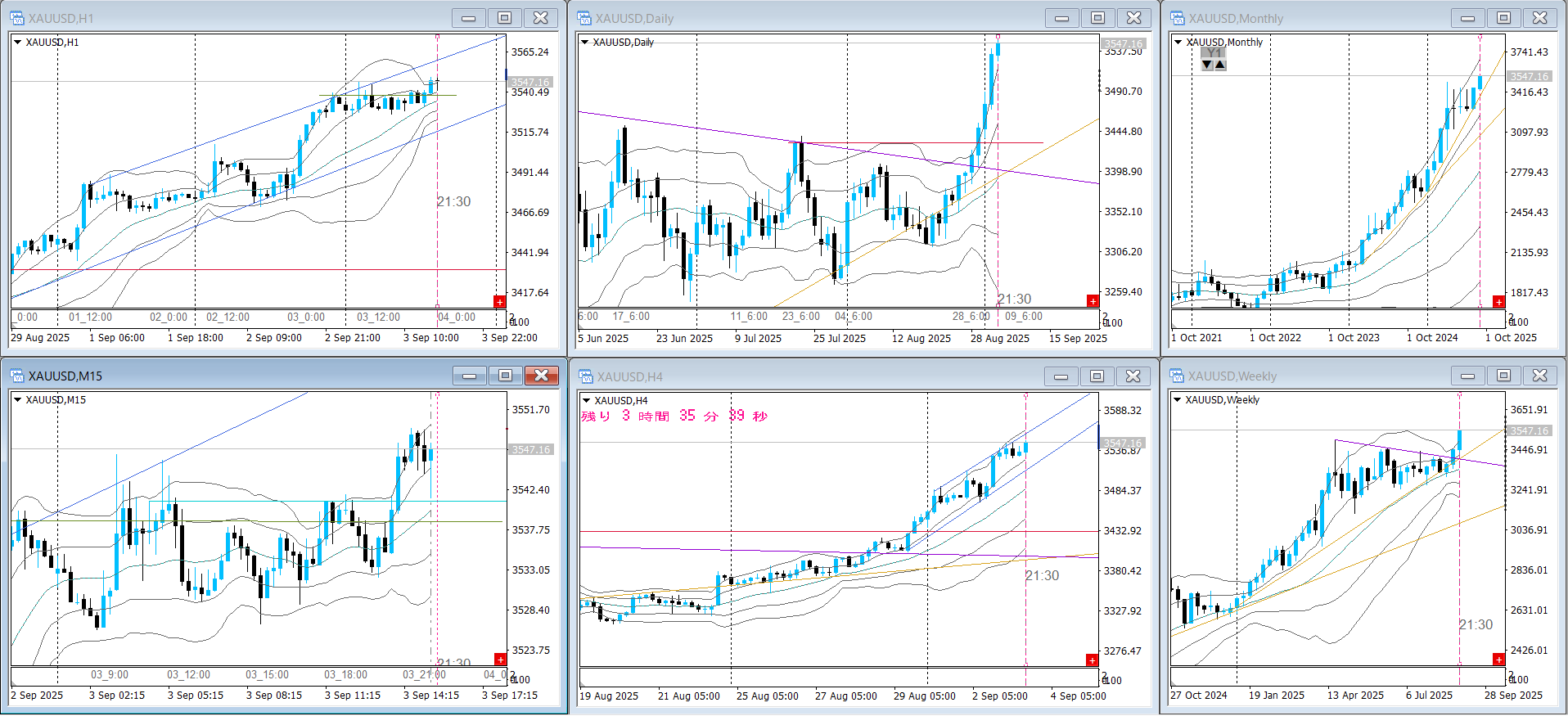Maximize the XAUUSD,Daily chart window

pyautogui.click(x=1097, y=18)
